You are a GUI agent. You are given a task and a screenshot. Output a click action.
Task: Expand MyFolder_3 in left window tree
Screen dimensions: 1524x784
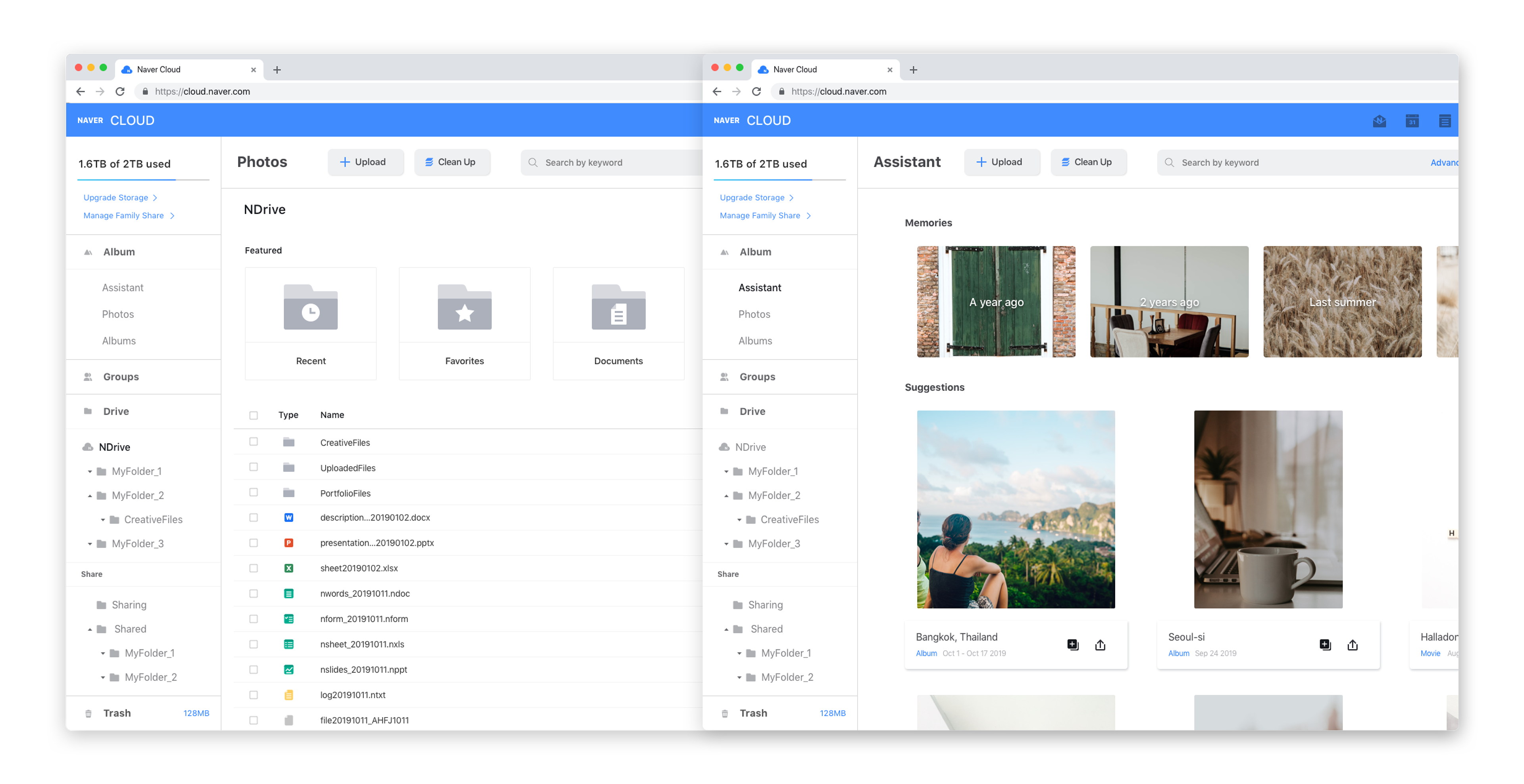pos(90,544)
